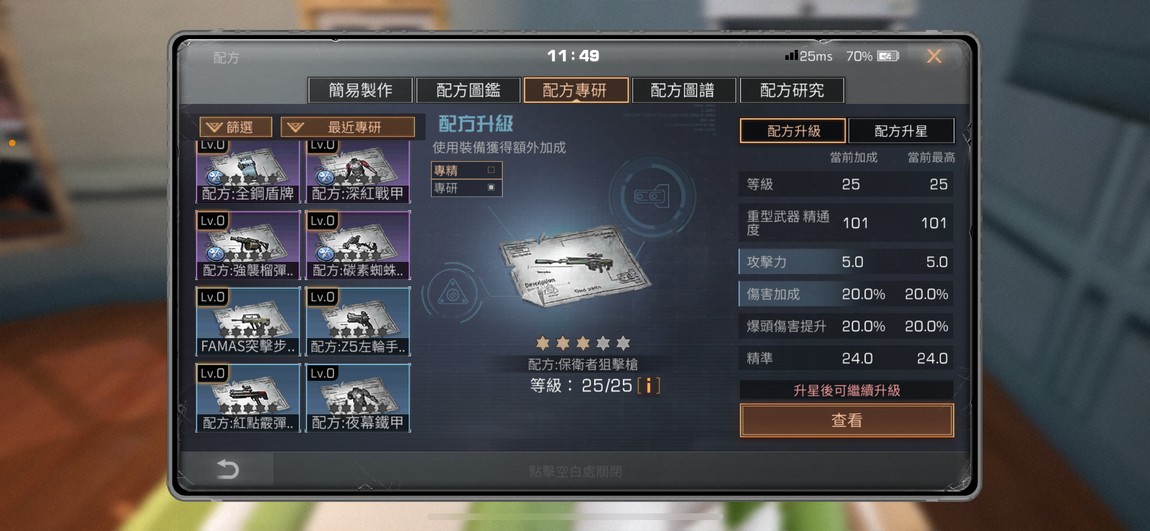Tap the triangle material slot icon
1150x531 pixels.
450,296
